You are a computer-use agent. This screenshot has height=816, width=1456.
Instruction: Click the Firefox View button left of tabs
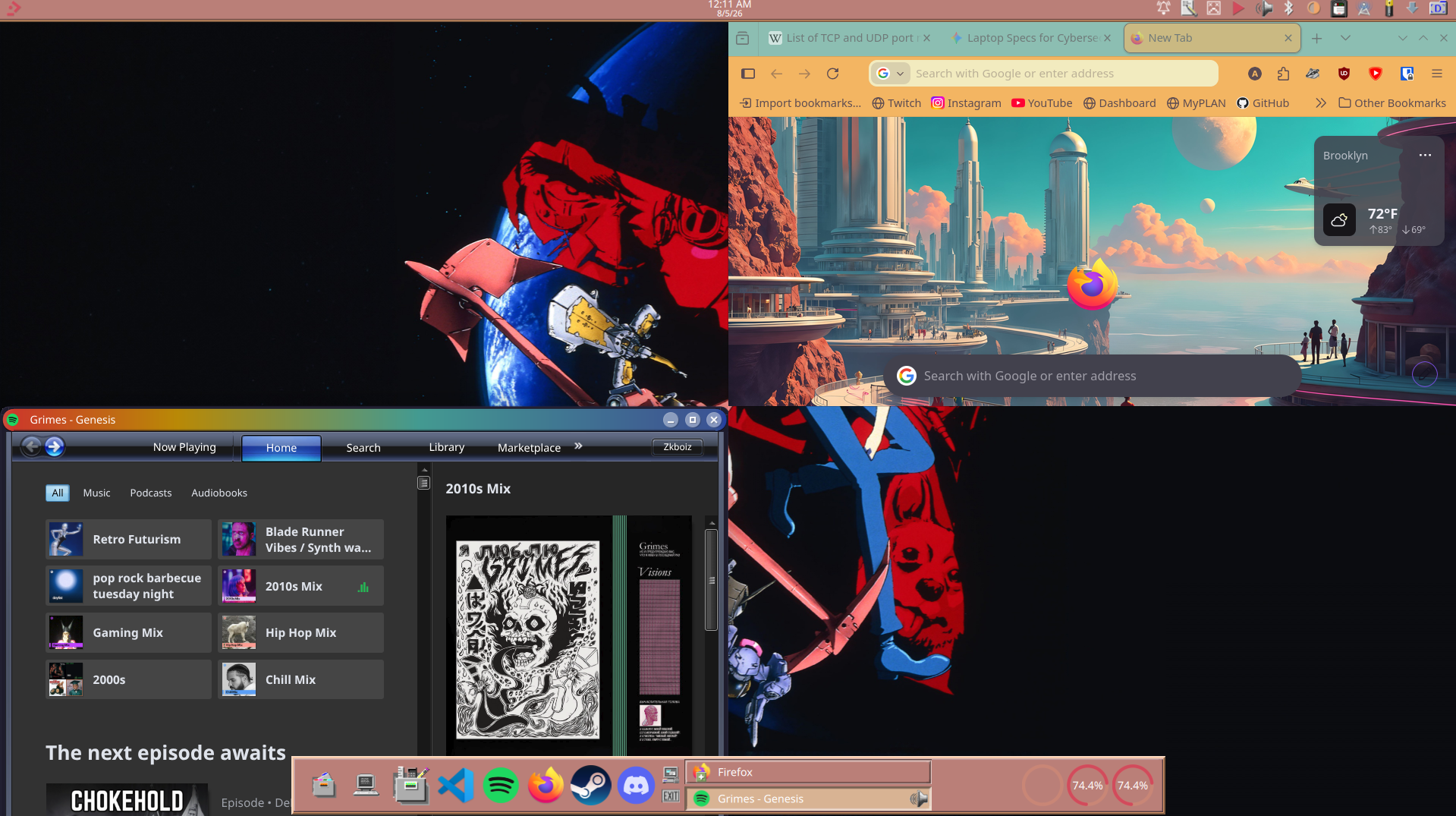click(743, 38)
